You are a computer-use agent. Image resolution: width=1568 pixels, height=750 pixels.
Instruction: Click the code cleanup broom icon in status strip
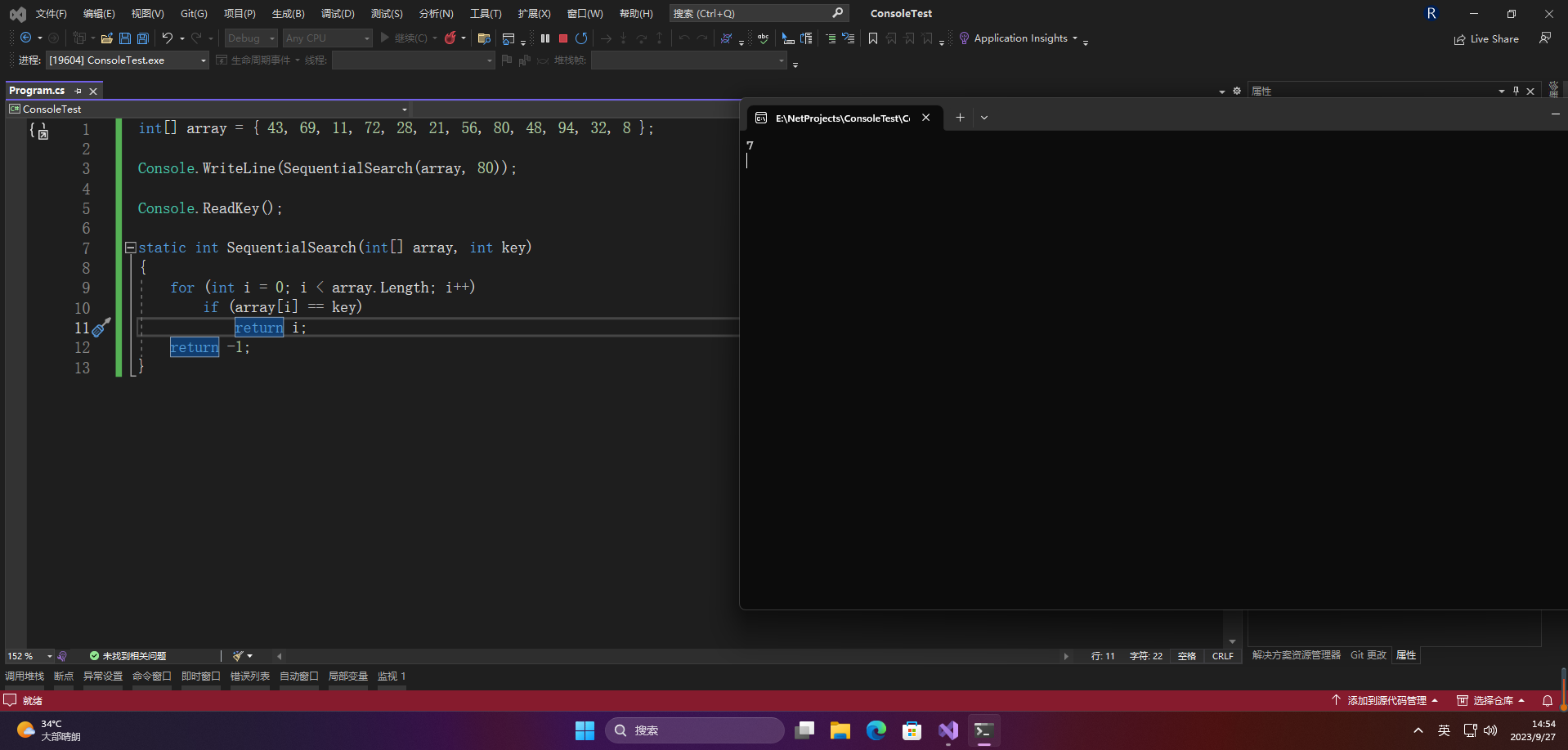pyautogui.click(x=238, y=656)
